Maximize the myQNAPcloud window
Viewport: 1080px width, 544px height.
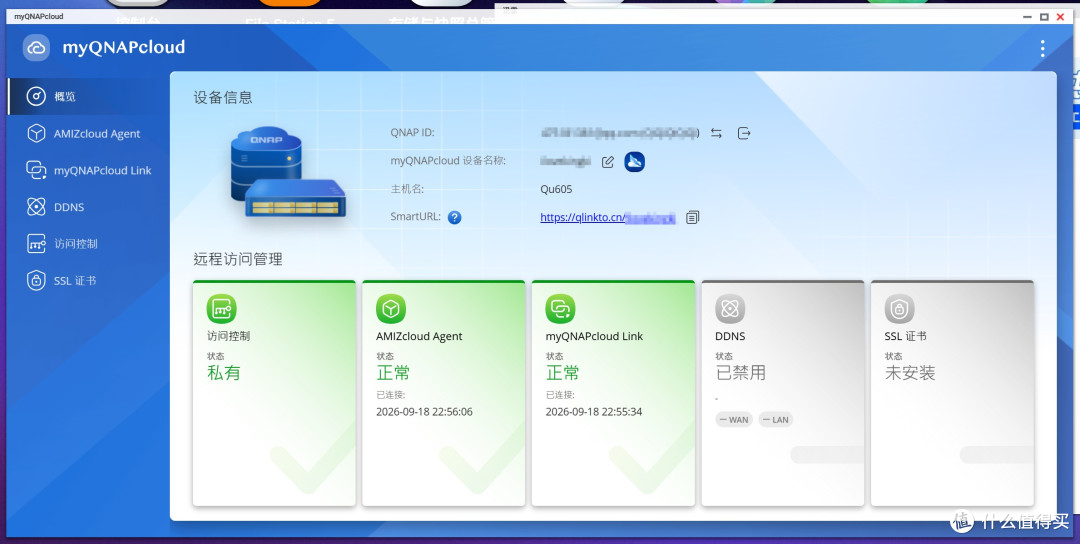1044,17
